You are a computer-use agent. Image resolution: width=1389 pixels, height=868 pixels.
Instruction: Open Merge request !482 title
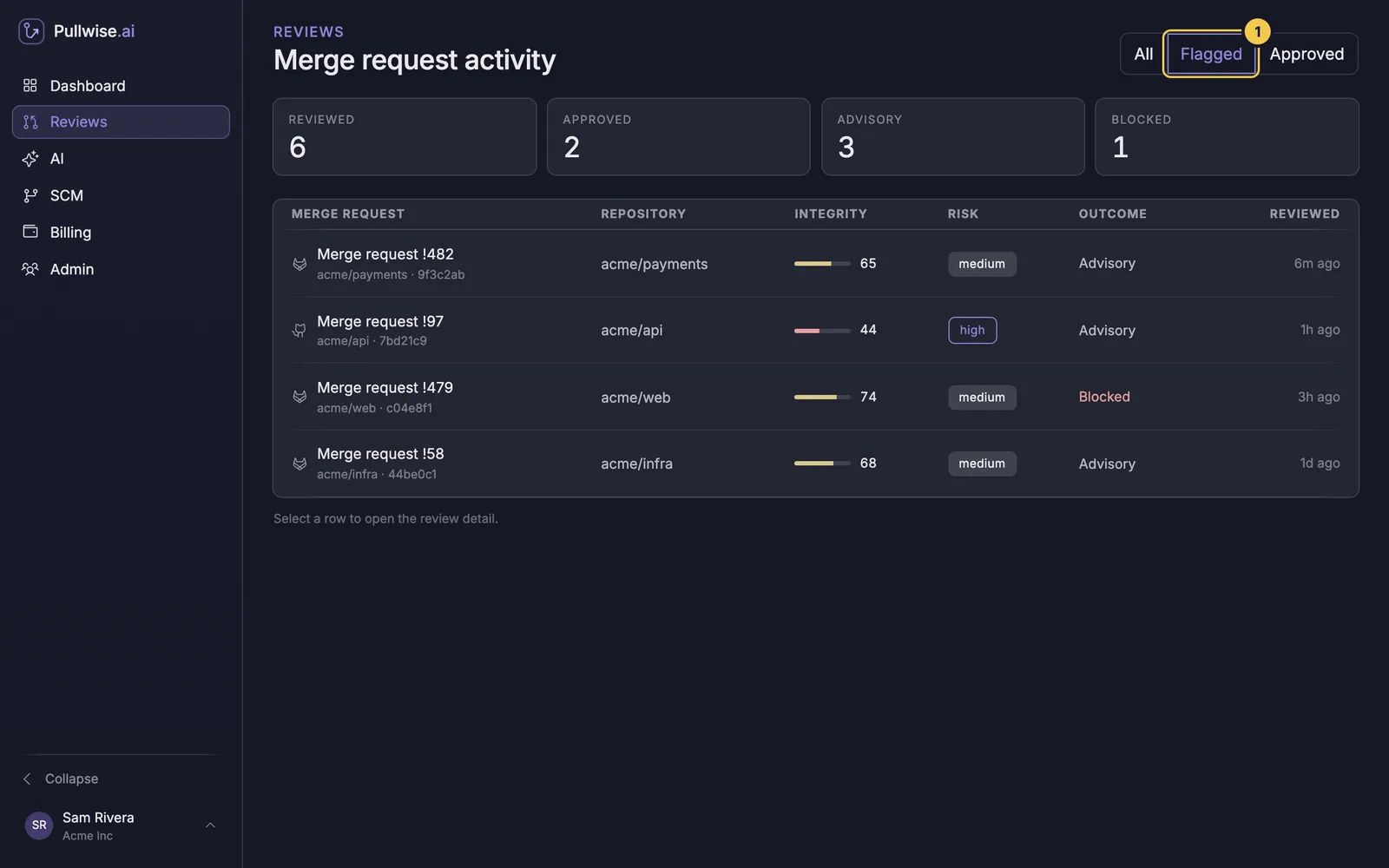385,254
